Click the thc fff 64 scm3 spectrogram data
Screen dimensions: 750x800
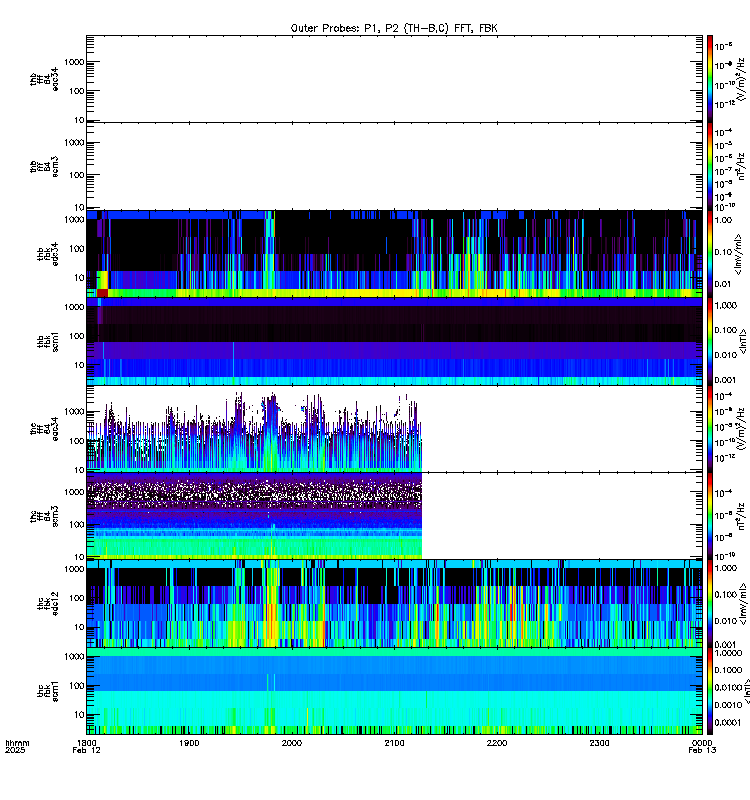(x=254, y=516)
